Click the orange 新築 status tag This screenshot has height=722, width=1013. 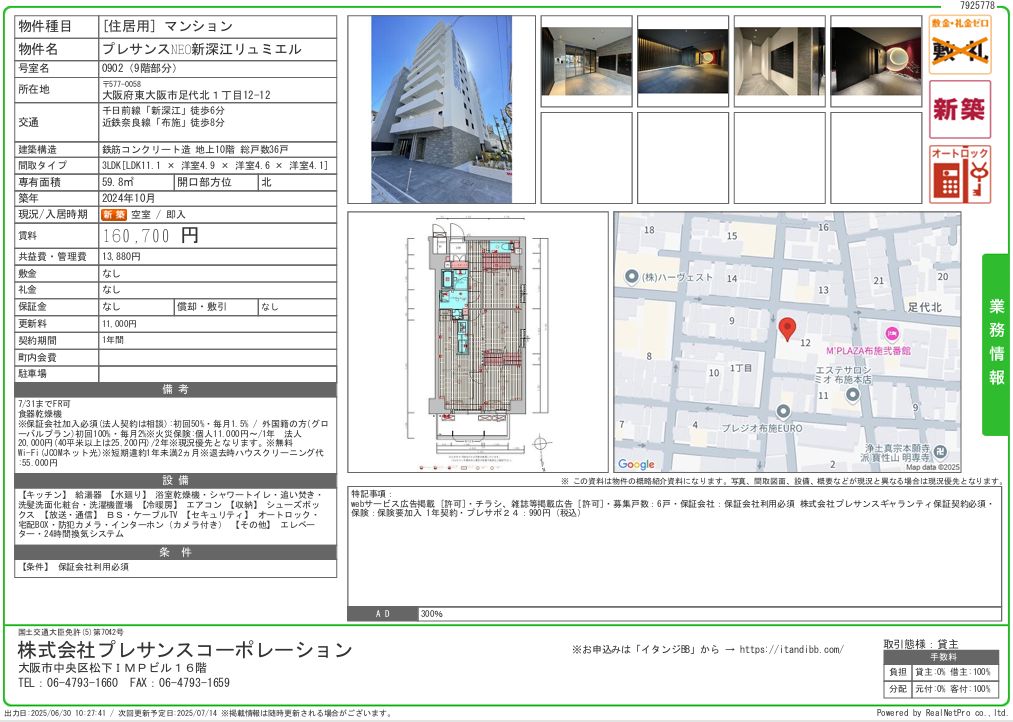tap(114, 215)
